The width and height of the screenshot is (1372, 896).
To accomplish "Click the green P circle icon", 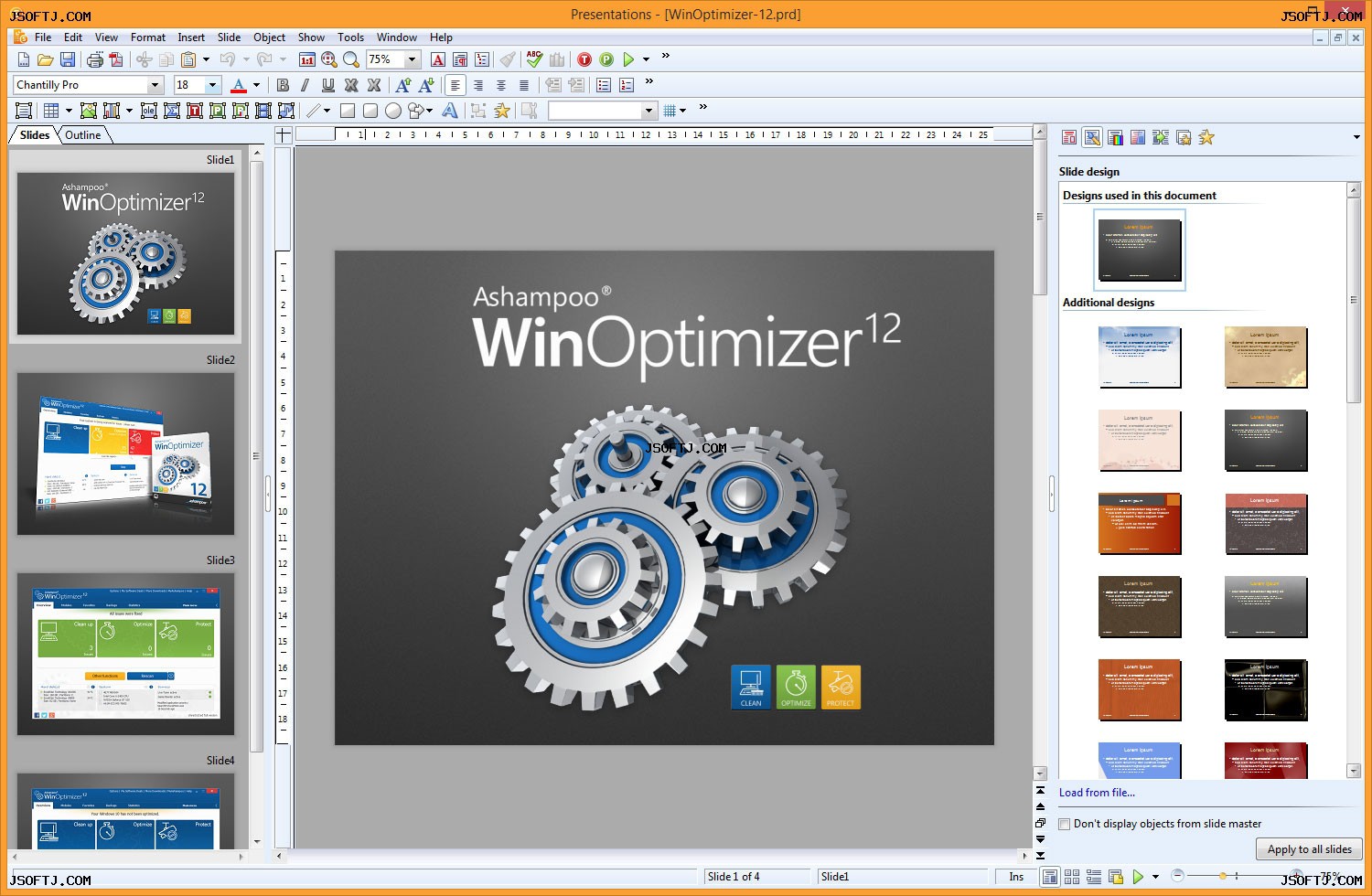I will [x=606, y=59].
